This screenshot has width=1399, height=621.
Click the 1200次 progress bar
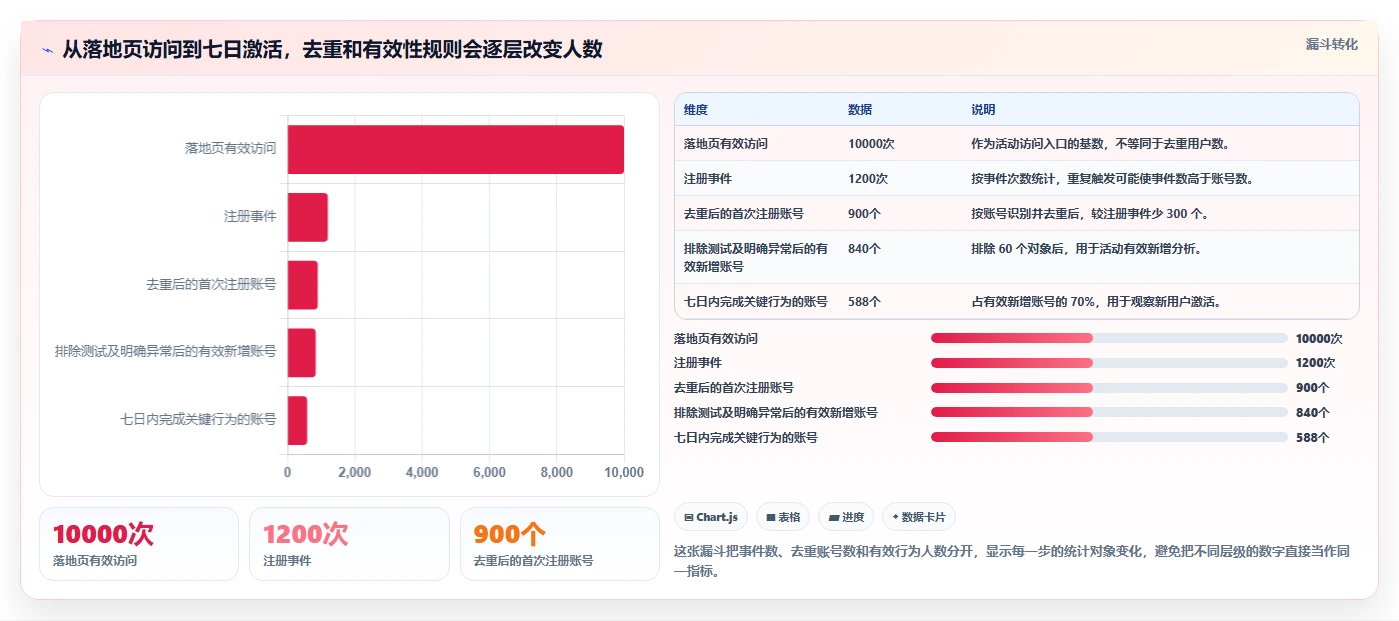tap(1109, 363)
